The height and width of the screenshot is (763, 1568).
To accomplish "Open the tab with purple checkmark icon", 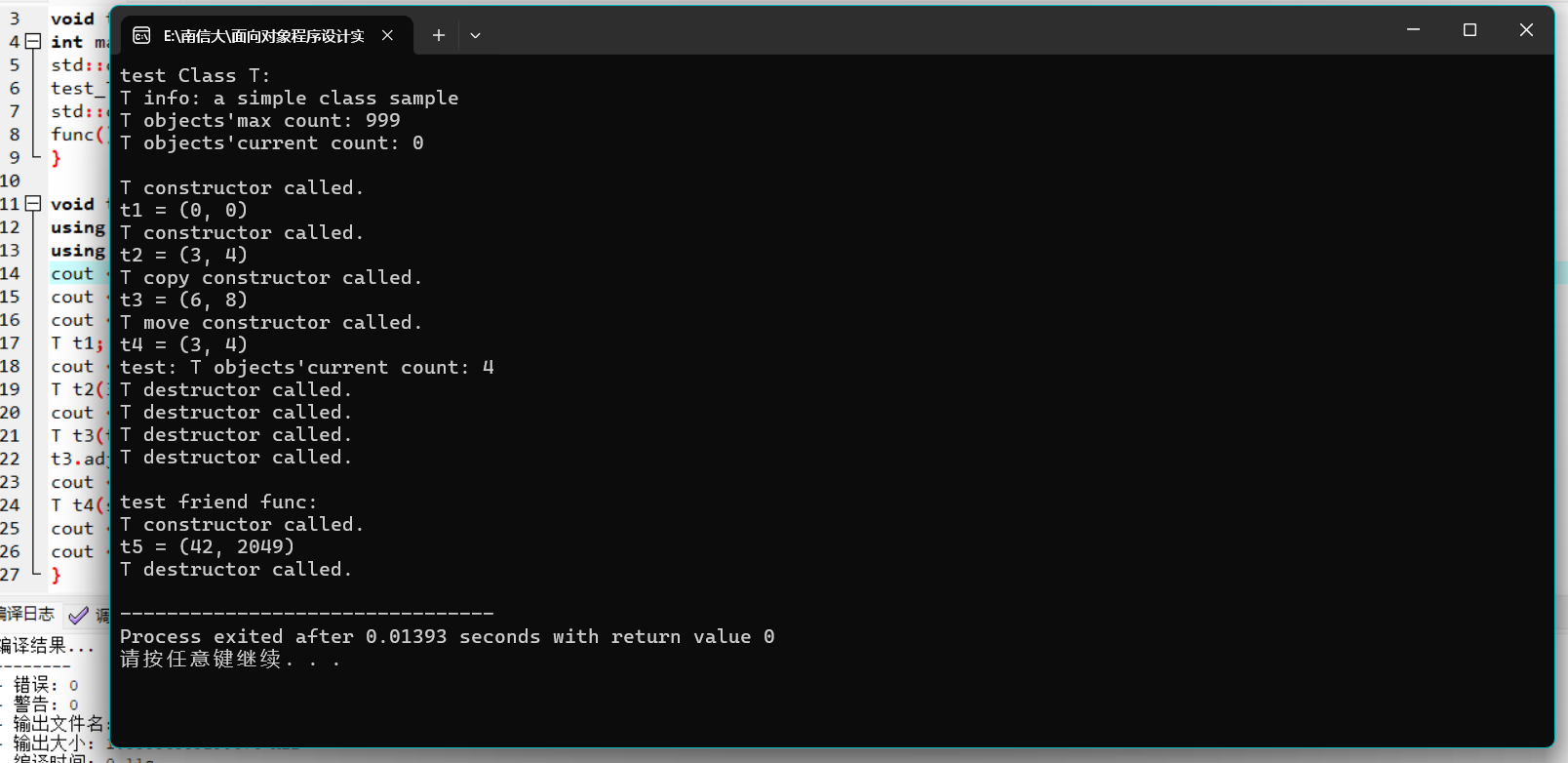I will [88, 615].
